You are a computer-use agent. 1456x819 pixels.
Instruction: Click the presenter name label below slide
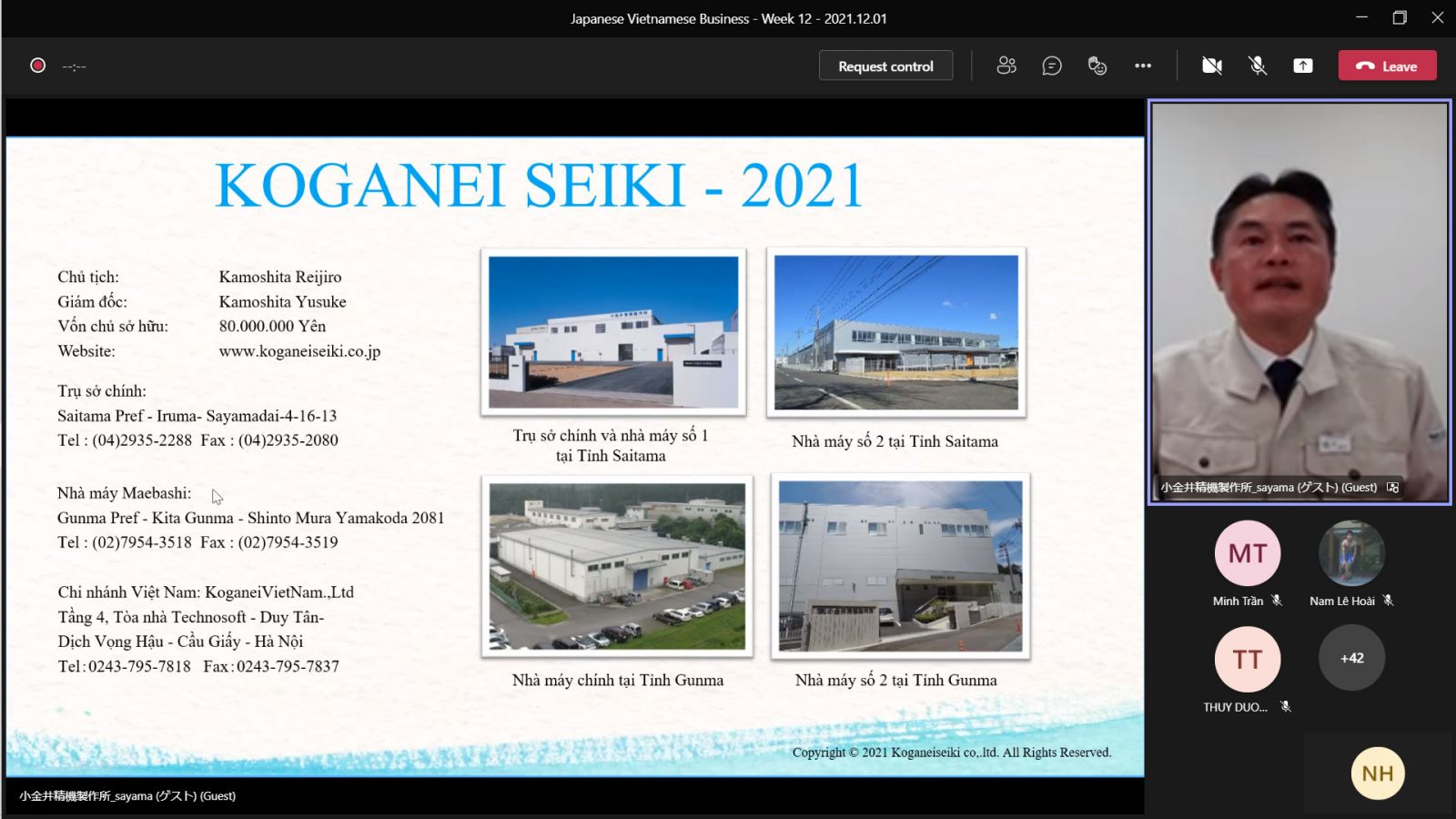(127, 796)
